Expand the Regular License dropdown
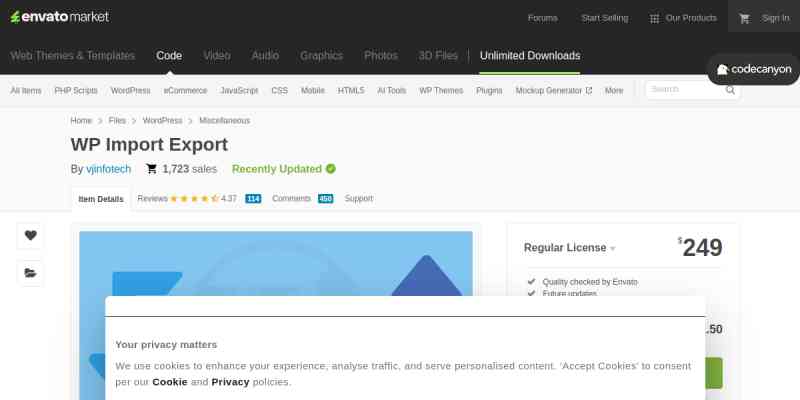 tap(569, 248)
